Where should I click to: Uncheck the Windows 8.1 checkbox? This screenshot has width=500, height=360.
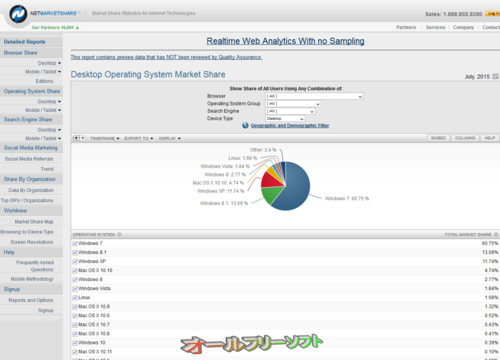pyautogui.click(x=75, y=253)
